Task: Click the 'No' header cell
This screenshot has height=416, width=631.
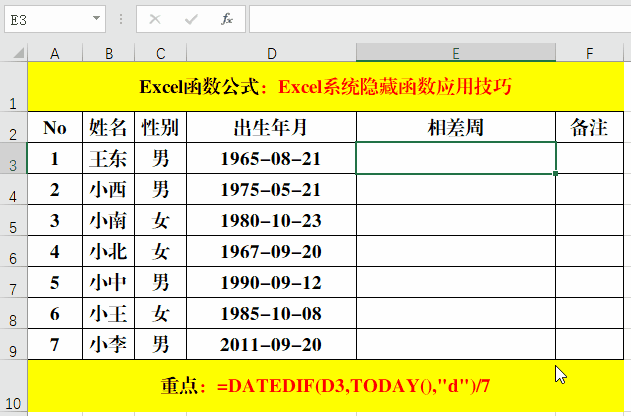Action: [55, 127]
